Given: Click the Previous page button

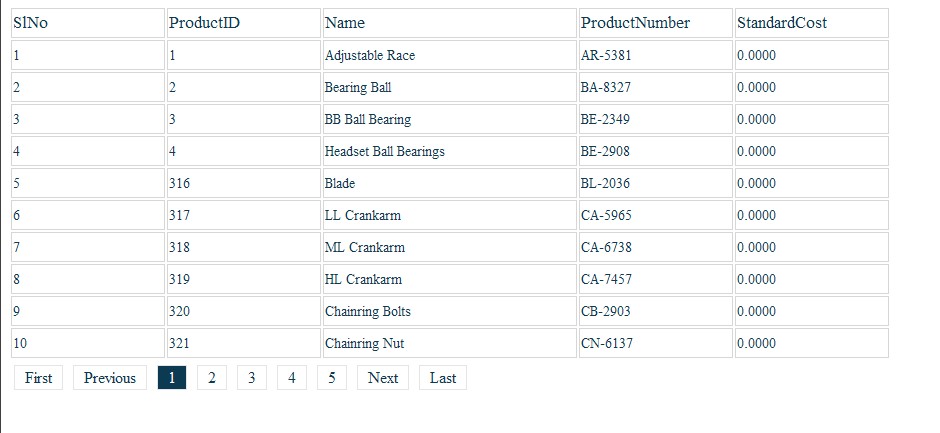Looking at the screenshot, I should [x=110, y=378].
